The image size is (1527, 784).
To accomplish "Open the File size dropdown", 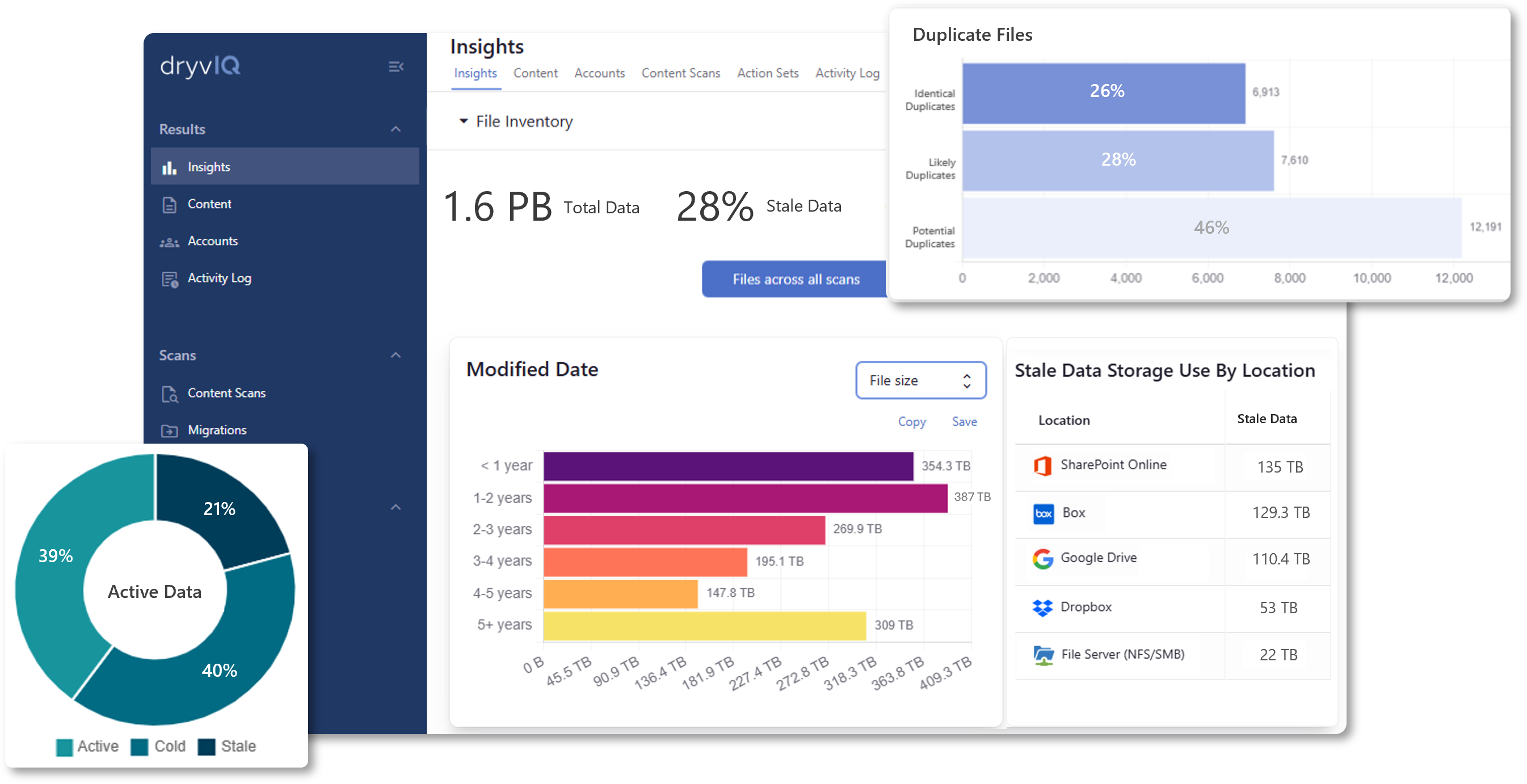I will coord(920,381).
